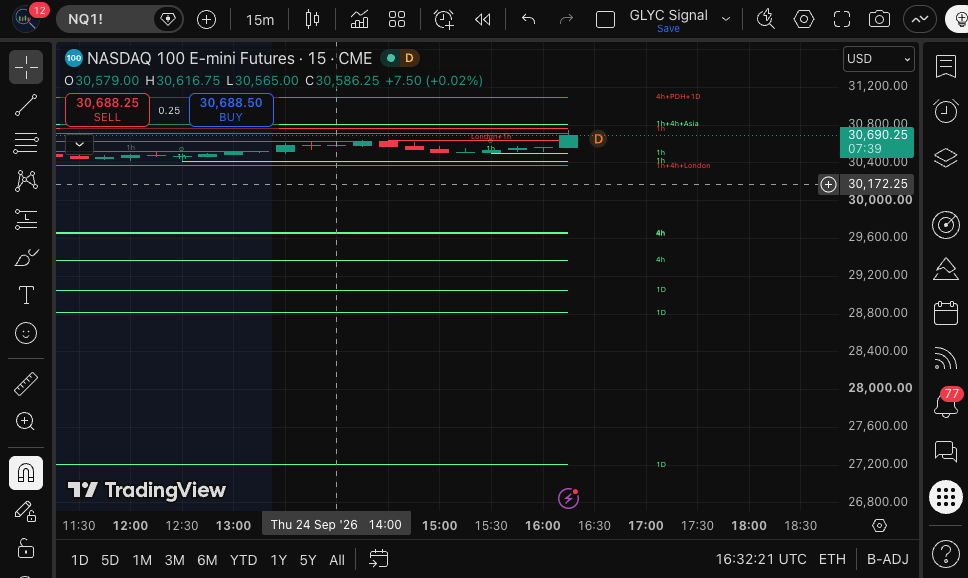The height and width of the screenshot is (578, 968).
Task: Select the text annotation tool
Action: pyautogui.click(x=26, y=295)
